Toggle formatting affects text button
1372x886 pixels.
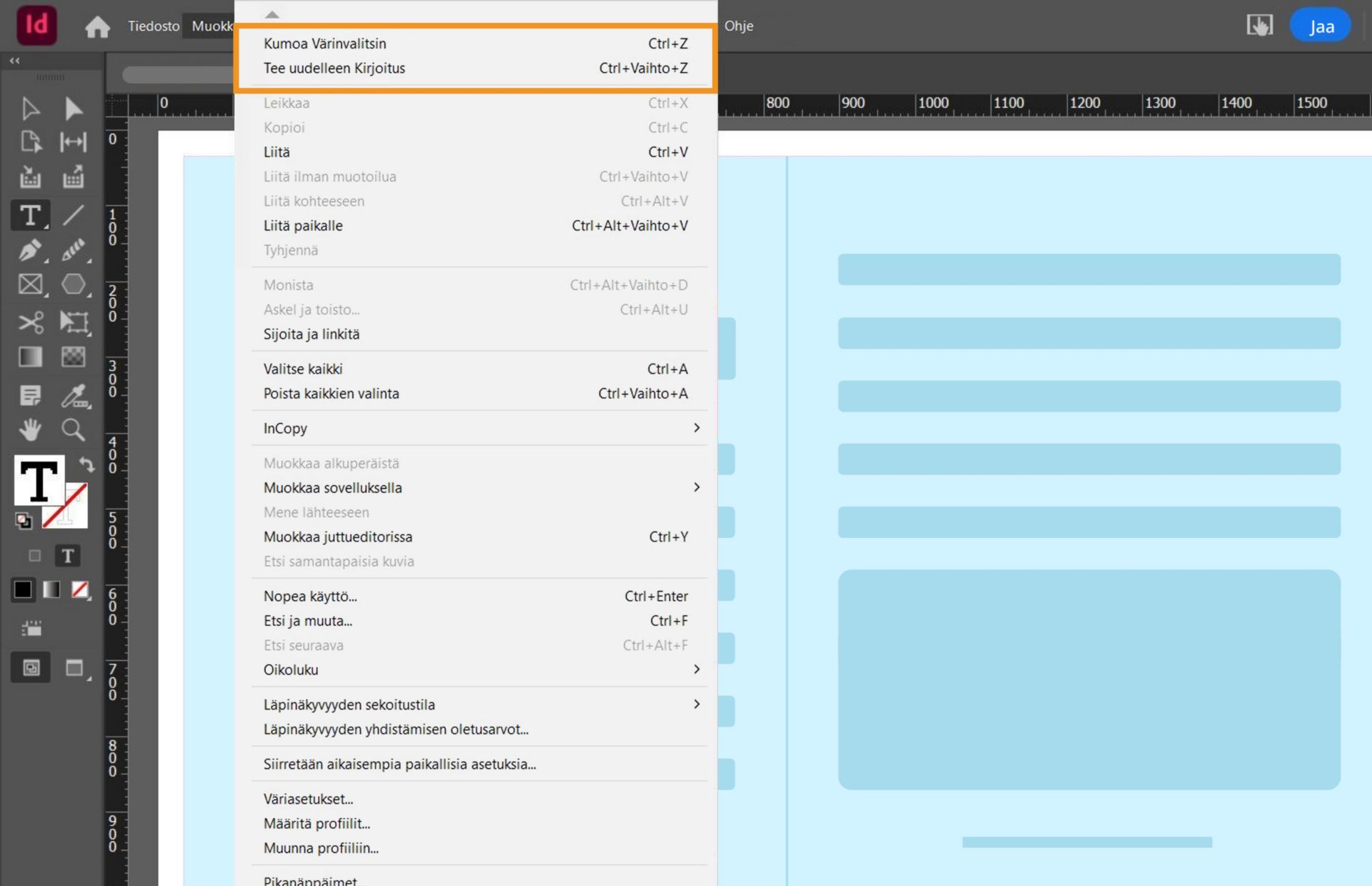[68, 556]
